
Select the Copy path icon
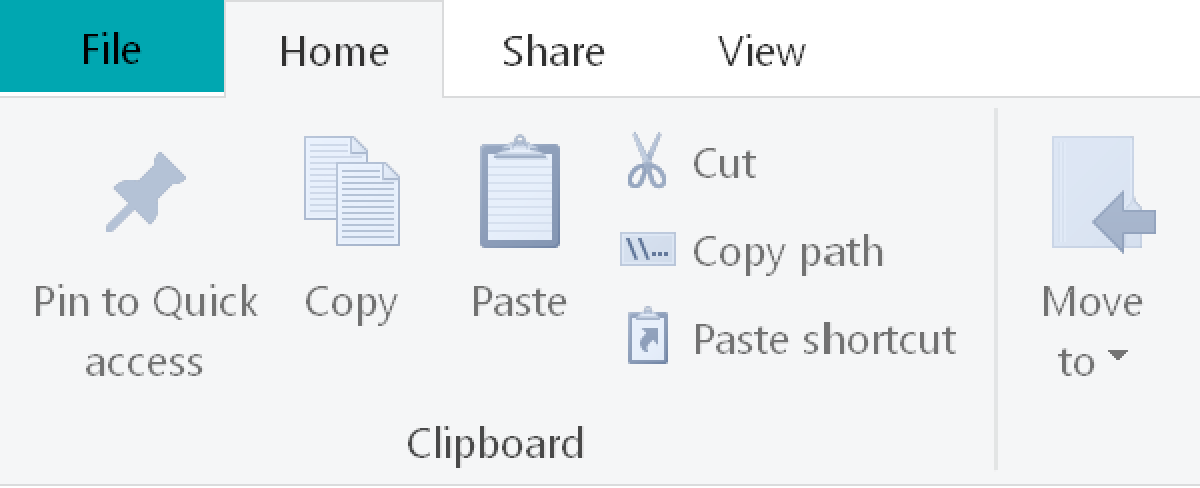pos(647,250)
